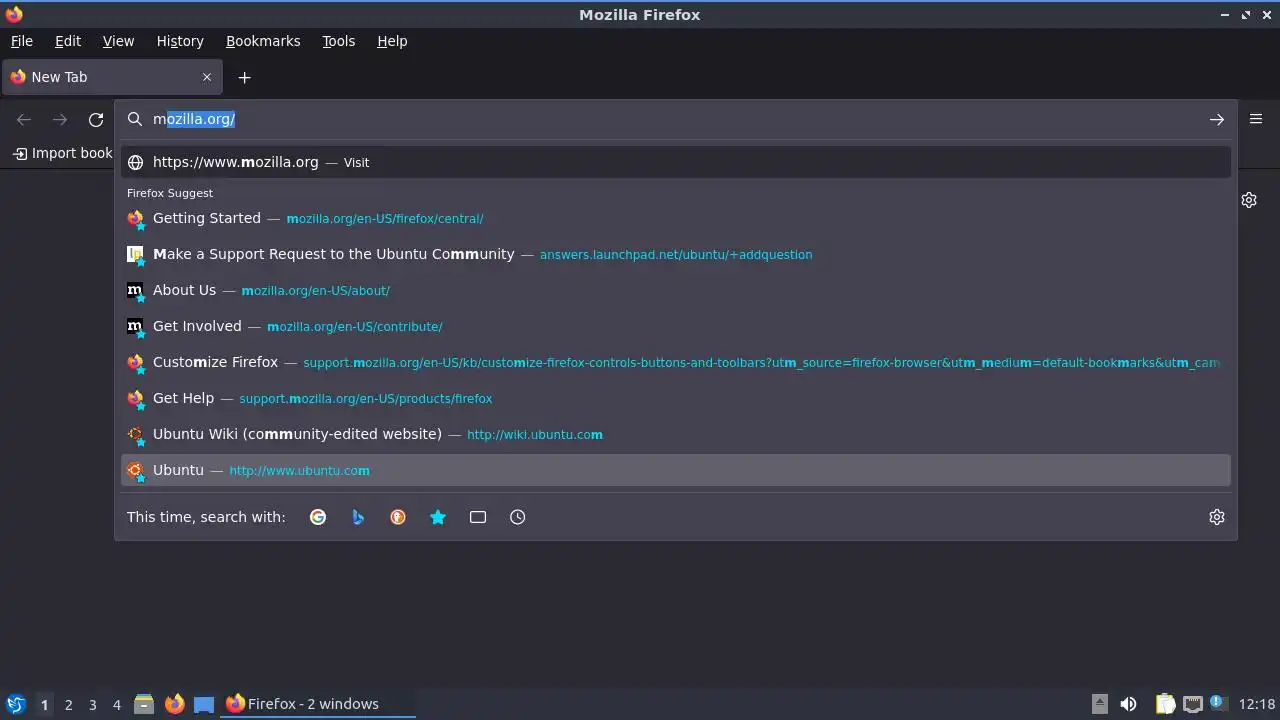
Task: Click Import bookmarks button in toolbar
Action: pyautogui.click(x=62, y=153)
